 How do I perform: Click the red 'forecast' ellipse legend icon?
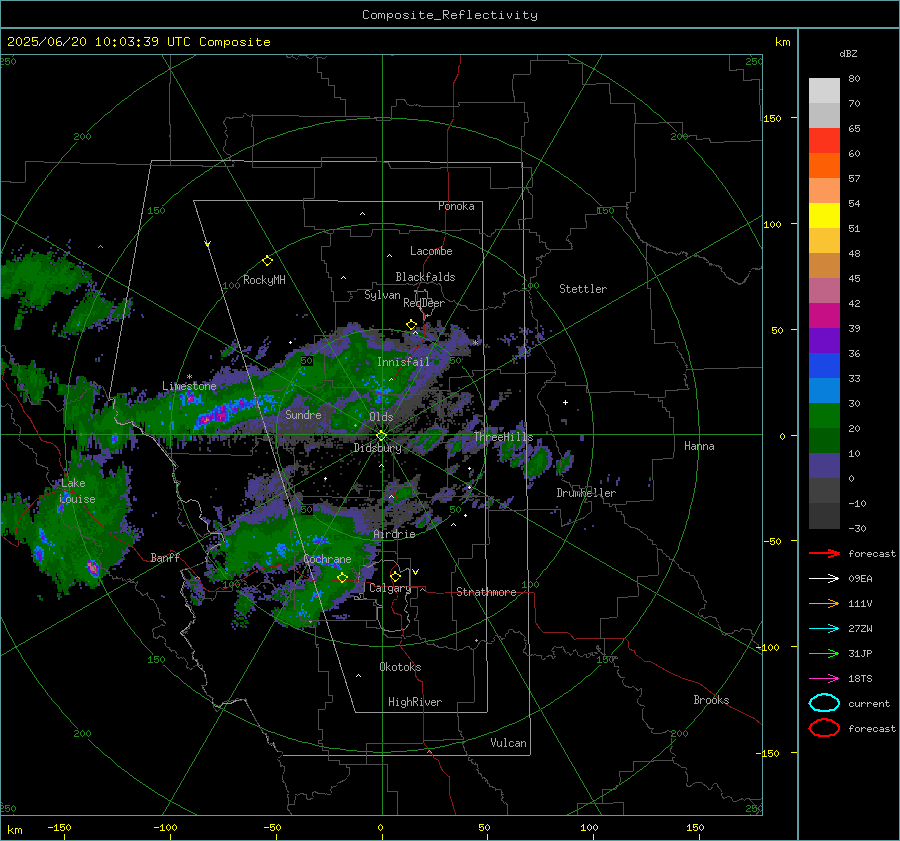[x=824, y=728]
